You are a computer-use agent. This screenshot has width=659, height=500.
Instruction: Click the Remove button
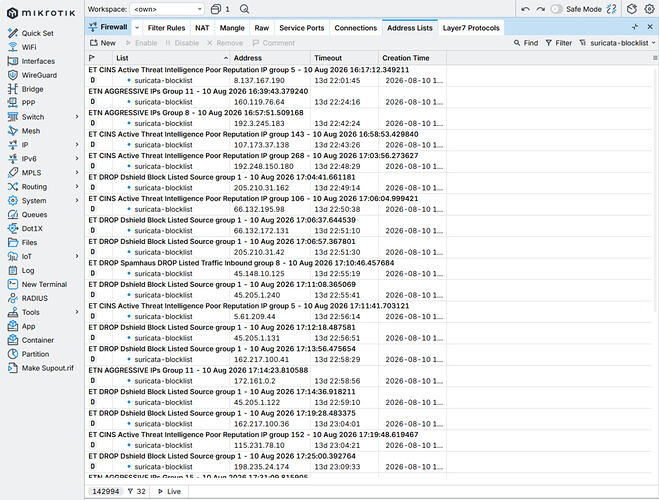coord(225,43)
